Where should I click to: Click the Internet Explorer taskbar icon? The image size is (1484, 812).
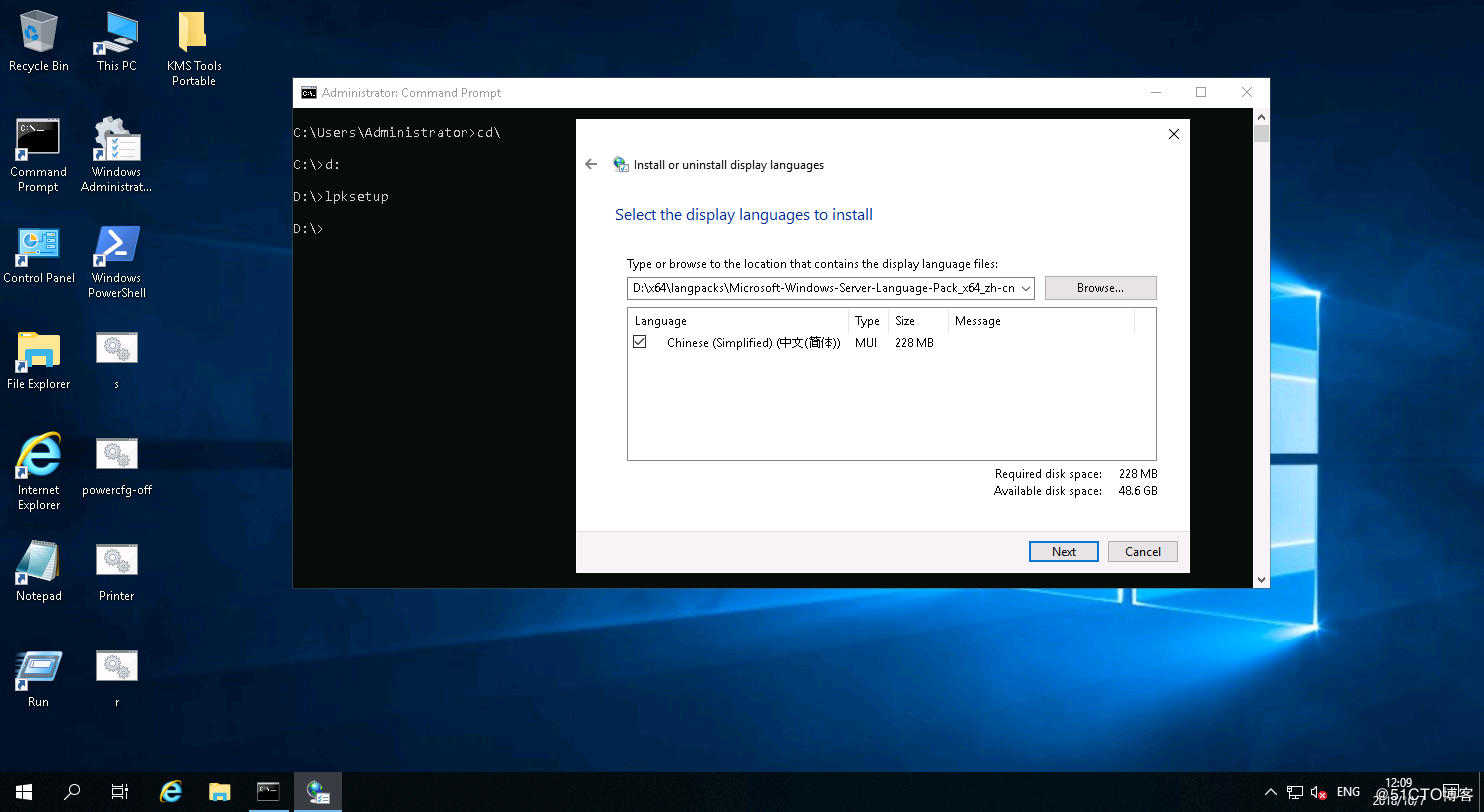pos(171,792)
